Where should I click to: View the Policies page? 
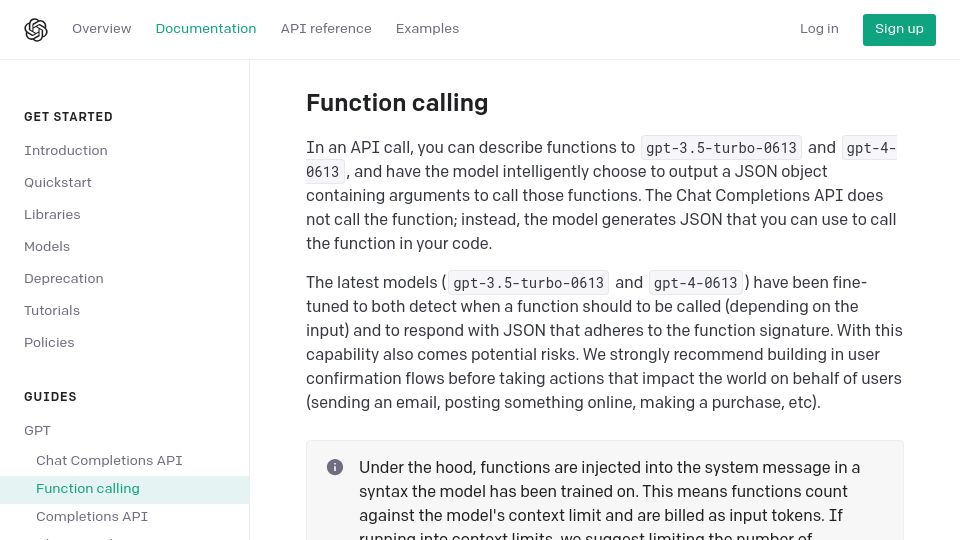[x=49, y=342]
